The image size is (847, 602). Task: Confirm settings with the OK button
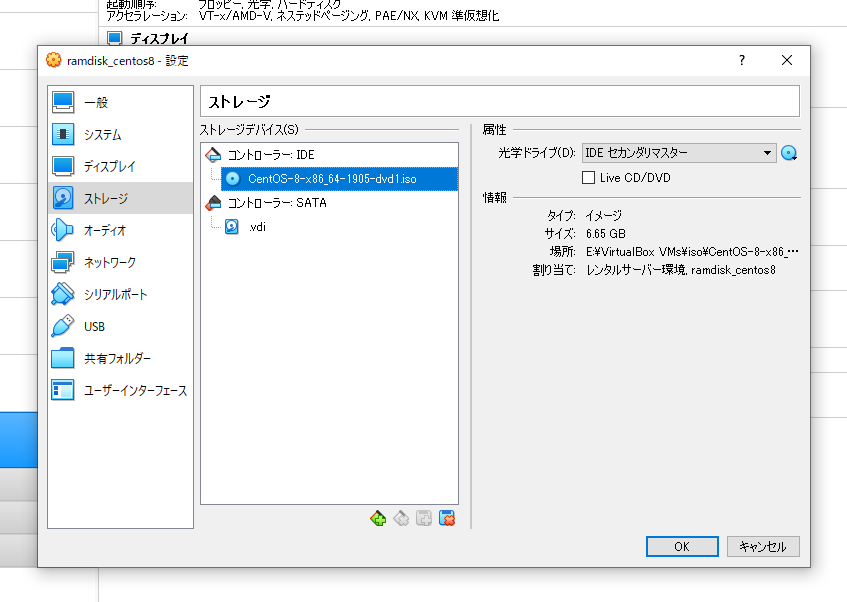point(682,546)
